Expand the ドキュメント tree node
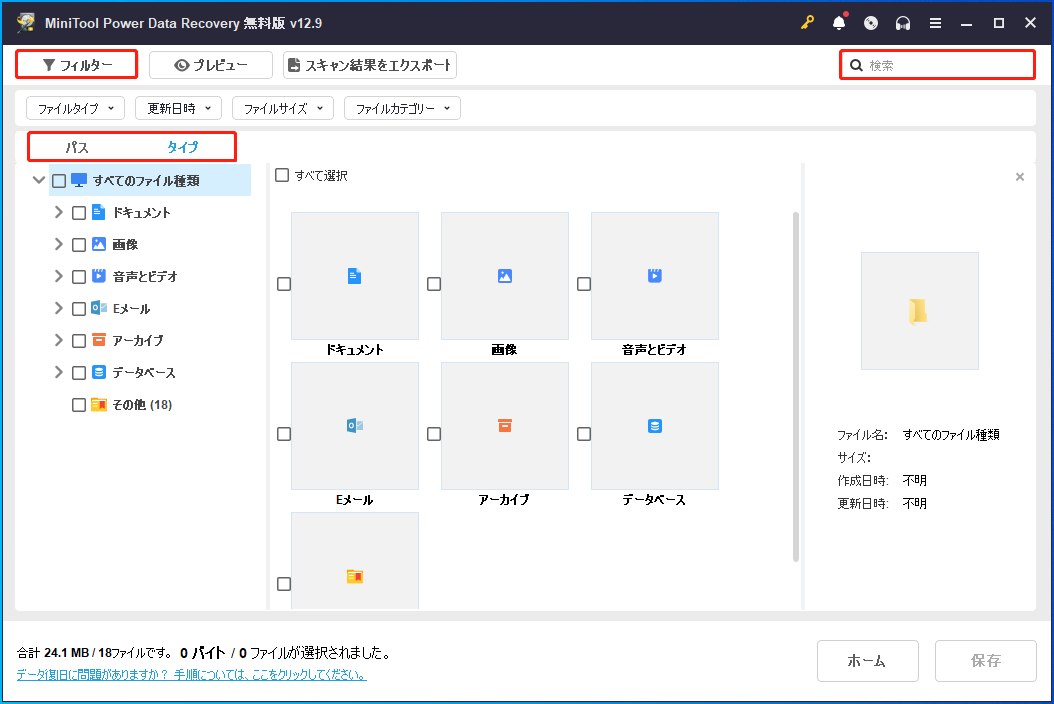The height and width of the screenshot is (704, 1054). click(58, 212)
